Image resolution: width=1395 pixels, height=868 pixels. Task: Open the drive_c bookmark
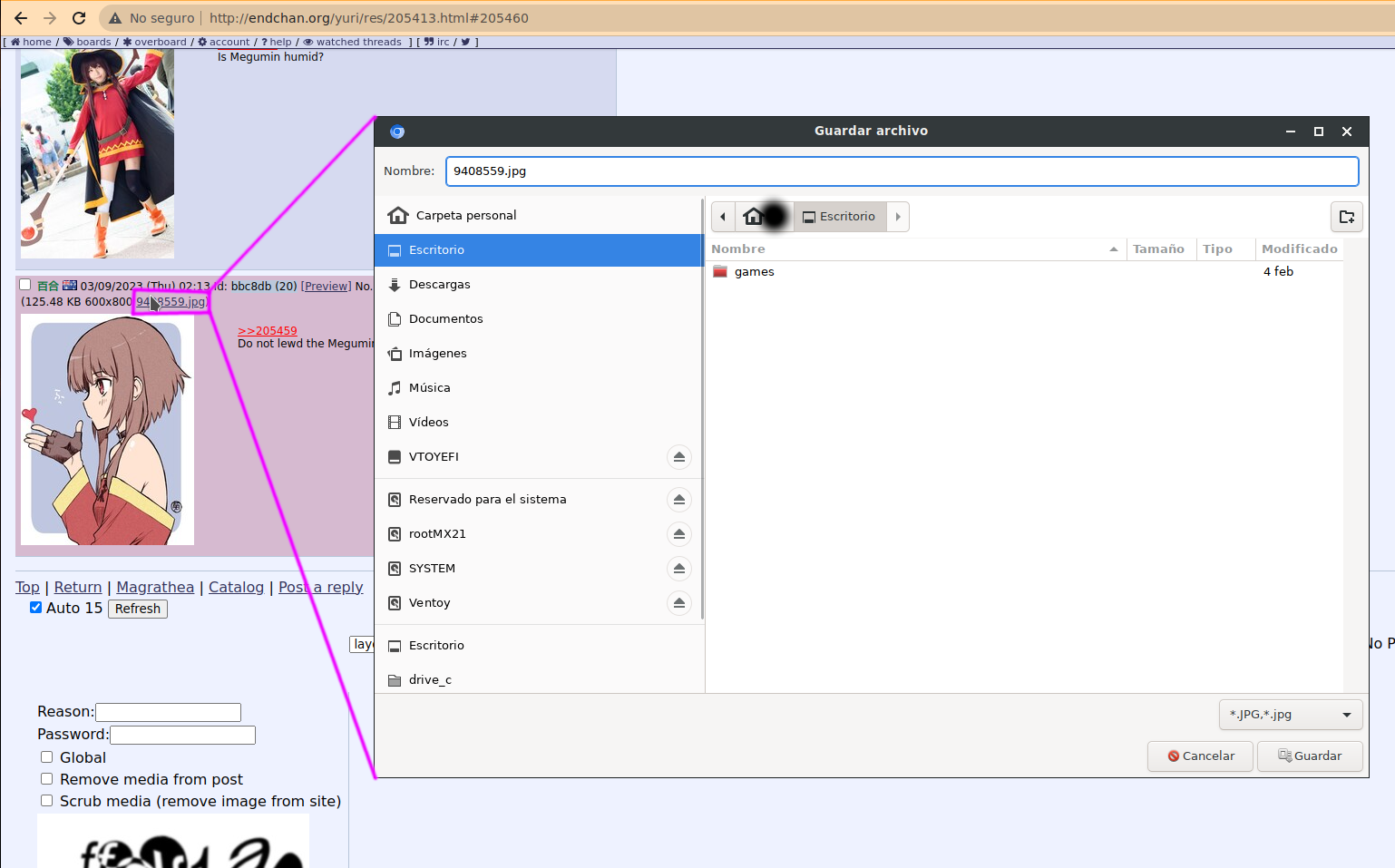coord(539,679)
